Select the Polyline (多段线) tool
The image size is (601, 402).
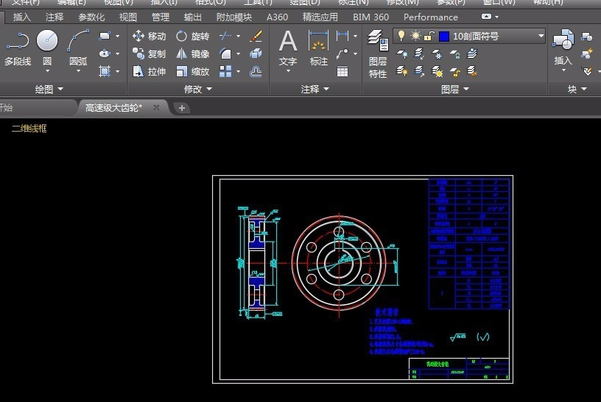click(x=18, y=48)
